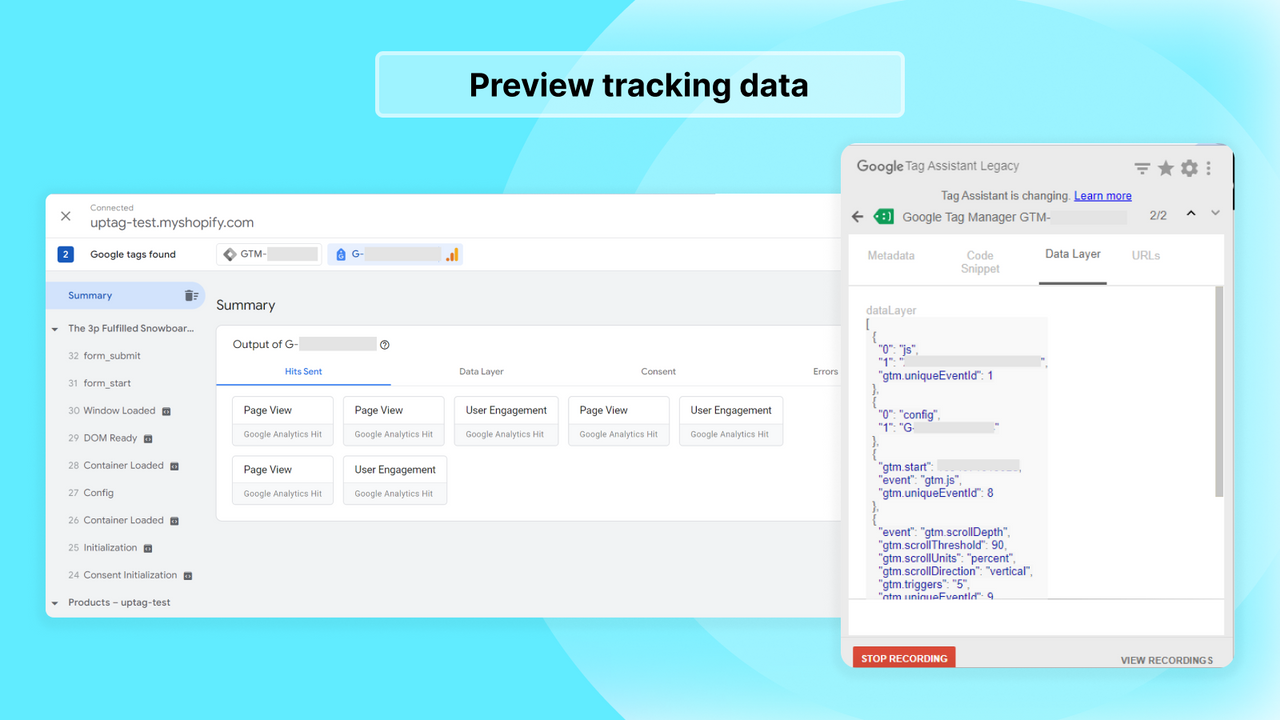The width and height of the screenshot is (1280, 720).
Task: Select event 27 Config
Action: (x=91, y=493)
